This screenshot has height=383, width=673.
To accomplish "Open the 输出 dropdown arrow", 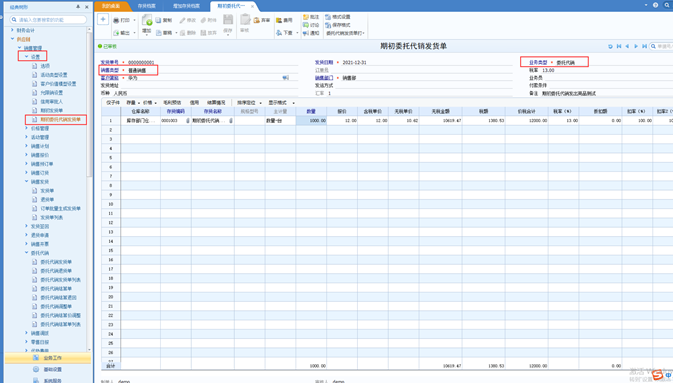I will [134, 33].
